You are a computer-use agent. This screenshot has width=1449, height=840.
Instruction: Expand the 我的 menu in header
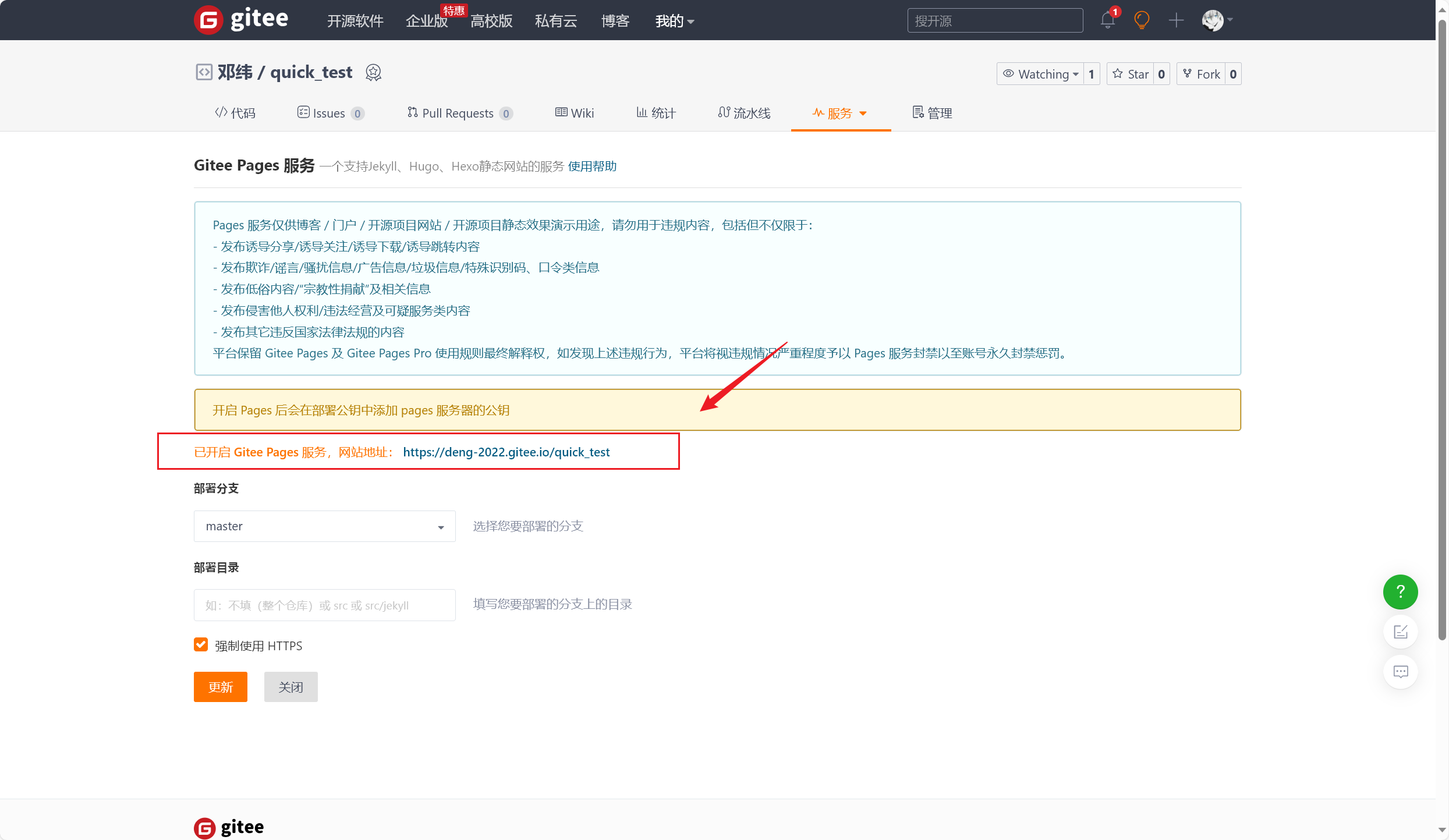pos(674,21)
